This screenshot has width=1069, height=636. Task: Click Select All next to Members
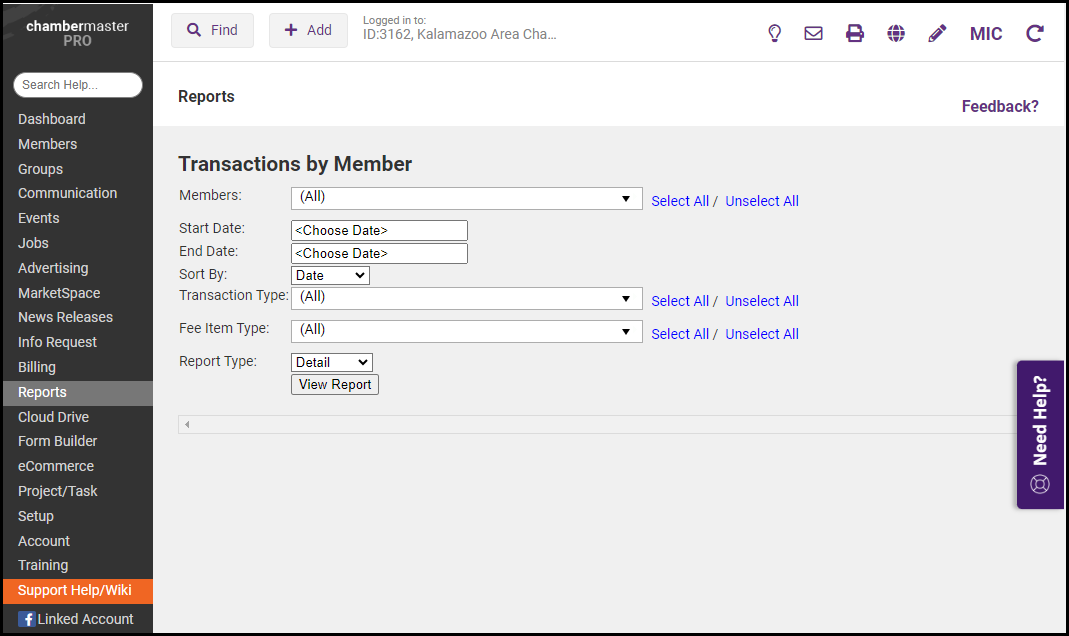click(x=679, y=201)
